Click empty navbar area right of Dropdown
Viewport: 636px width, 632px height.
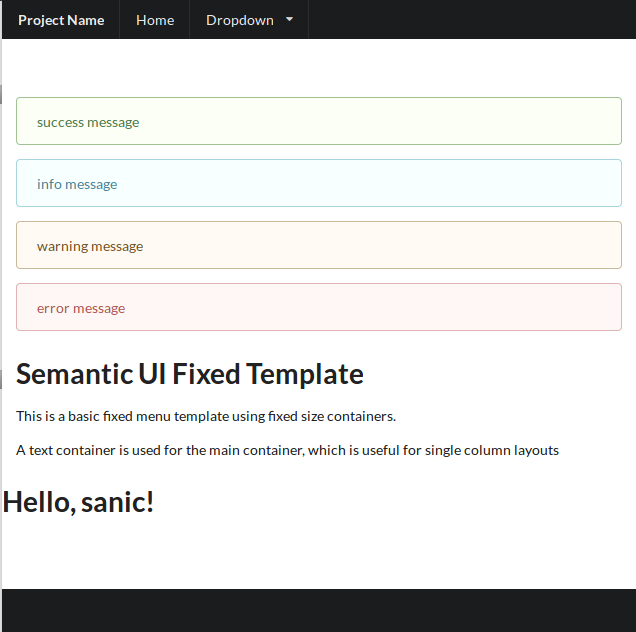[470, 20]
